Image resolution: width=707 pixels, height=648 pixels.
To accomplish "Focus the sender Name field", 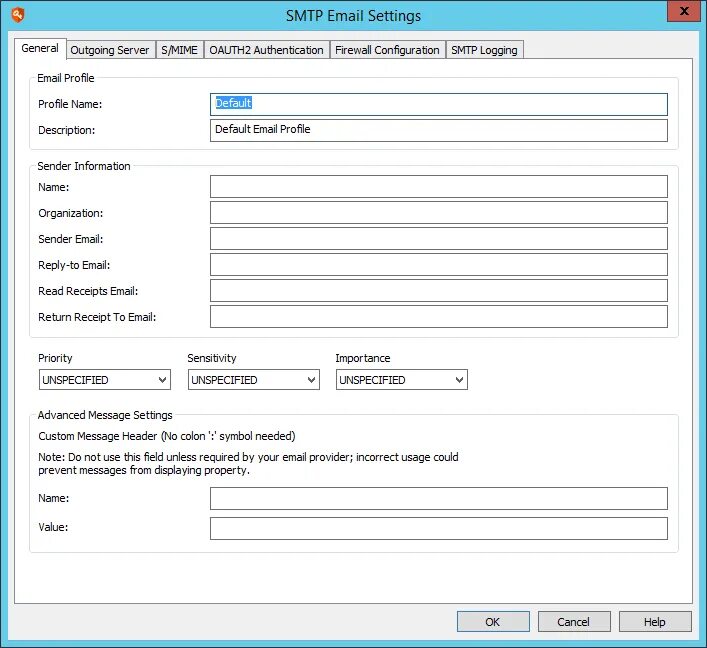I will pyautogui.click(x=439, y=187).
